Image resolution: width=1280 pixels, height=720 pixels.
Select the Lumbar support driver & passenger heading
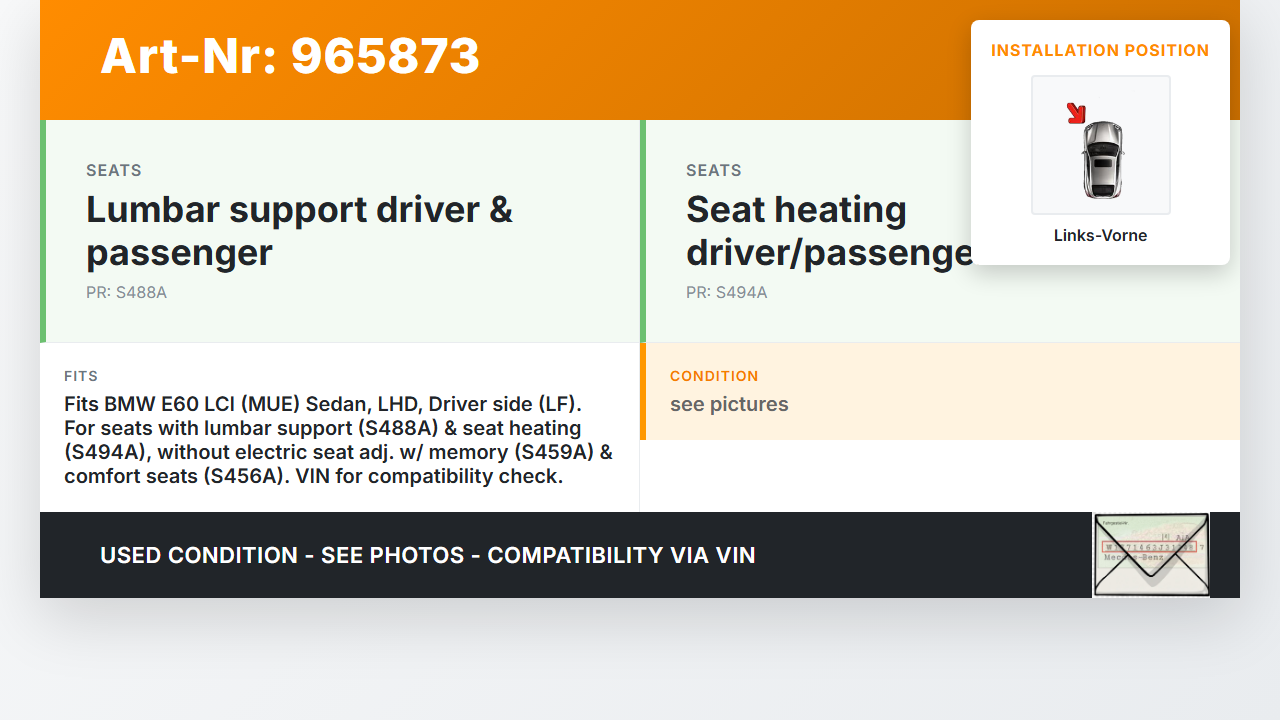299,231
